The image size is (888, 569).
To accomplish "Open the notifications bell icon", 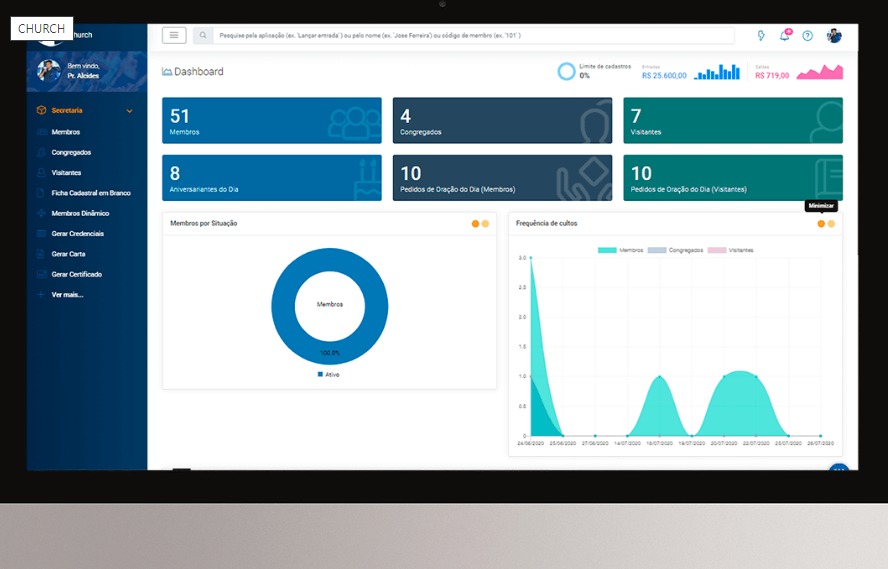I will [x=785, y=36].
